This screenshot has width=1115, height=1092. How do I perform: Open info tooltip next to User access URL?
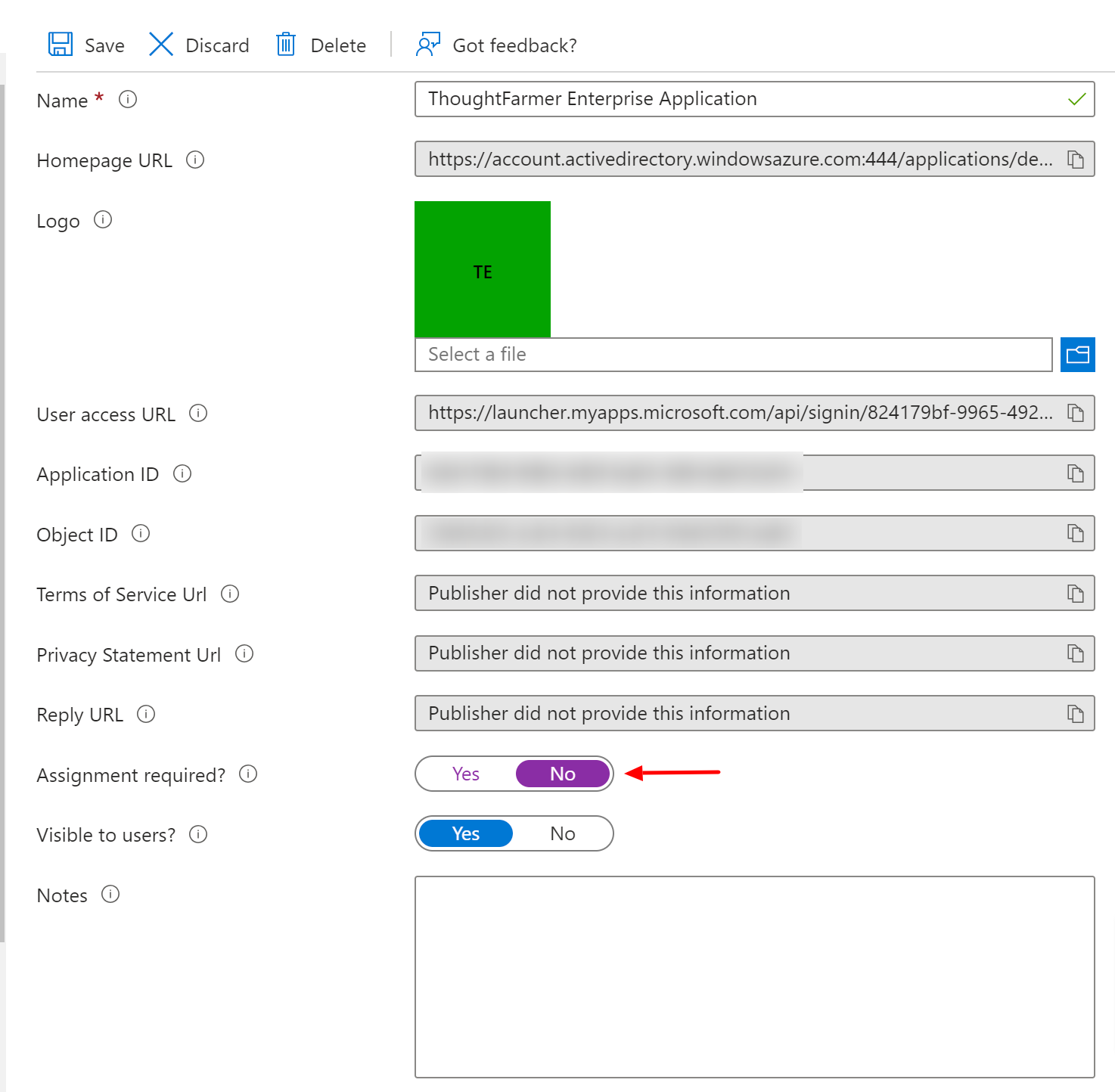(198, 413)
